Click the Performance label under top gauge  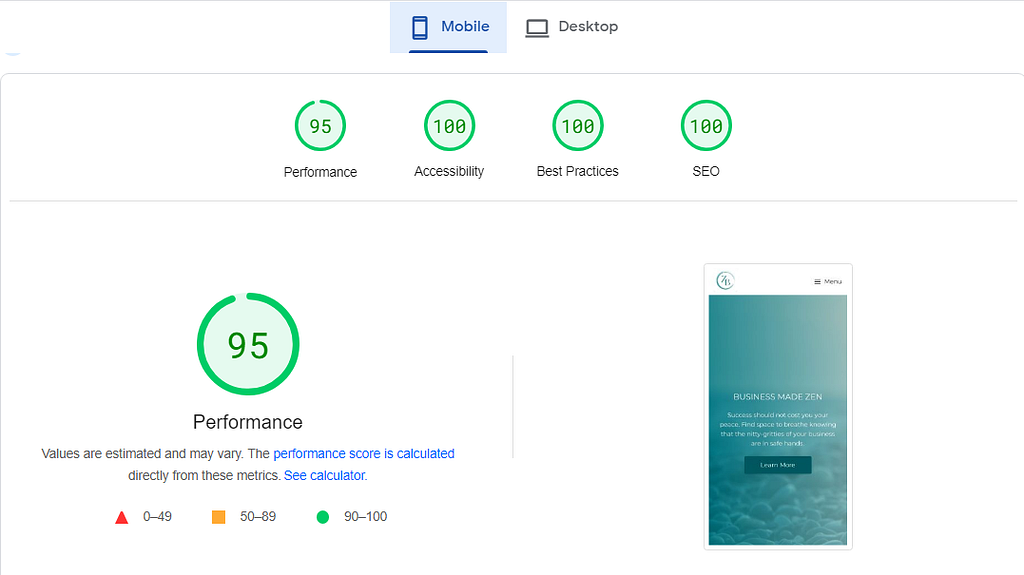coord(320,172)
